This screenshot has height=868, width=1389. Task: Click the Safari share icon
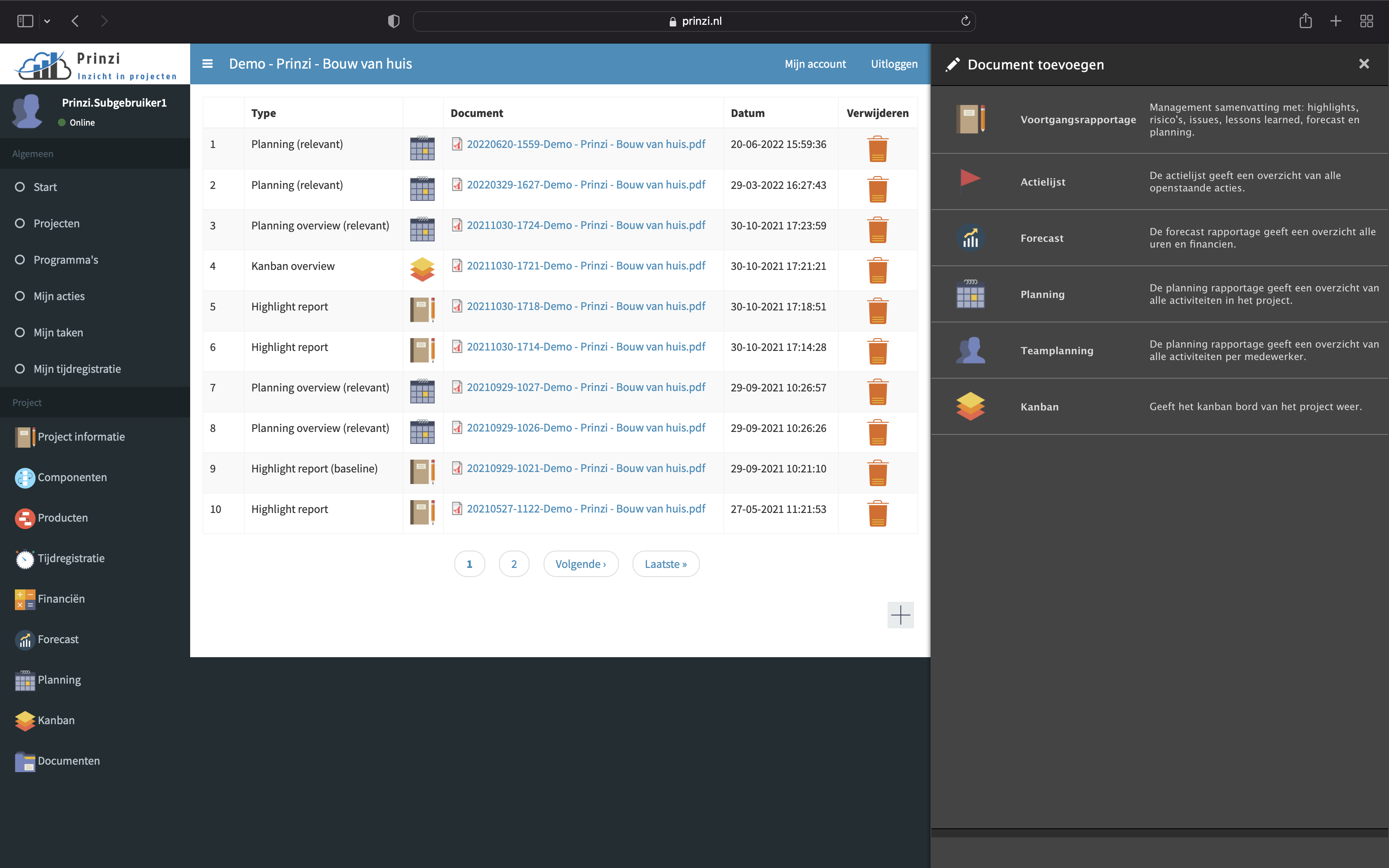1306,21
